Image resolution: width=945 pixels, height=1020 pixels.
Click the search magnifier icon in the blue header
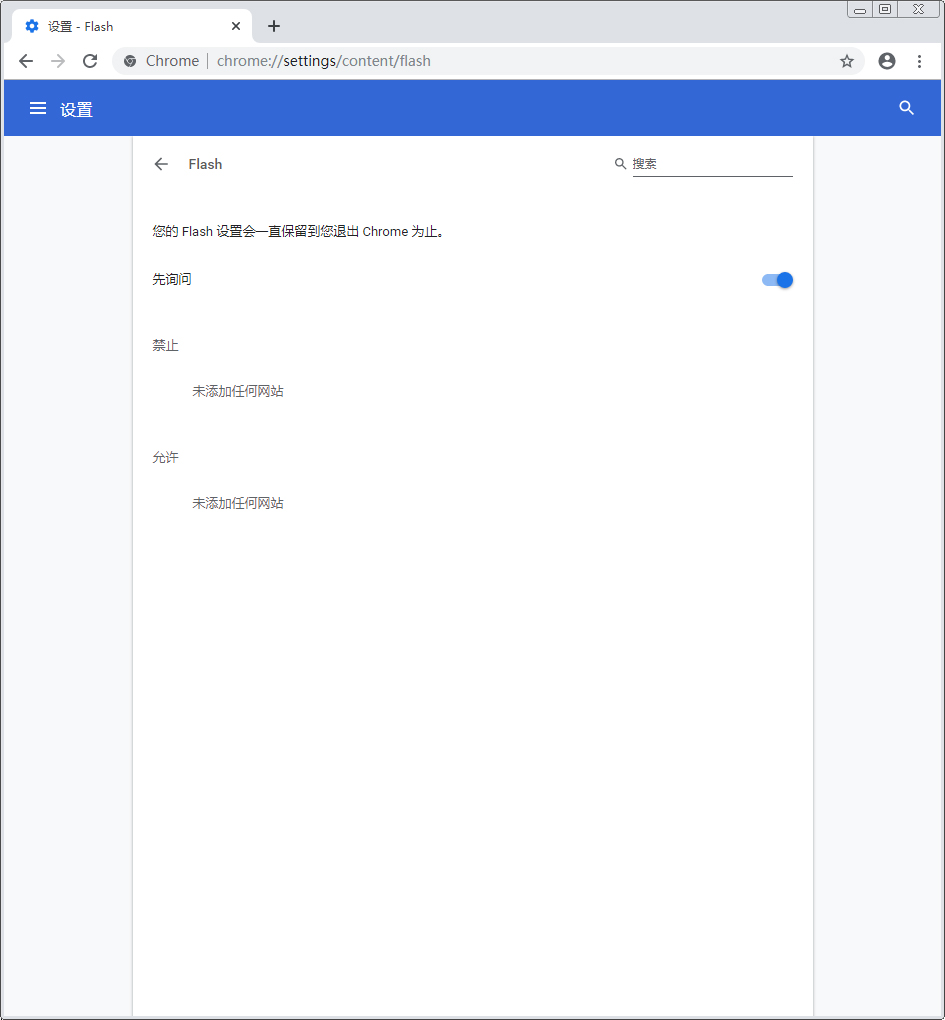(x=906, y=108)
